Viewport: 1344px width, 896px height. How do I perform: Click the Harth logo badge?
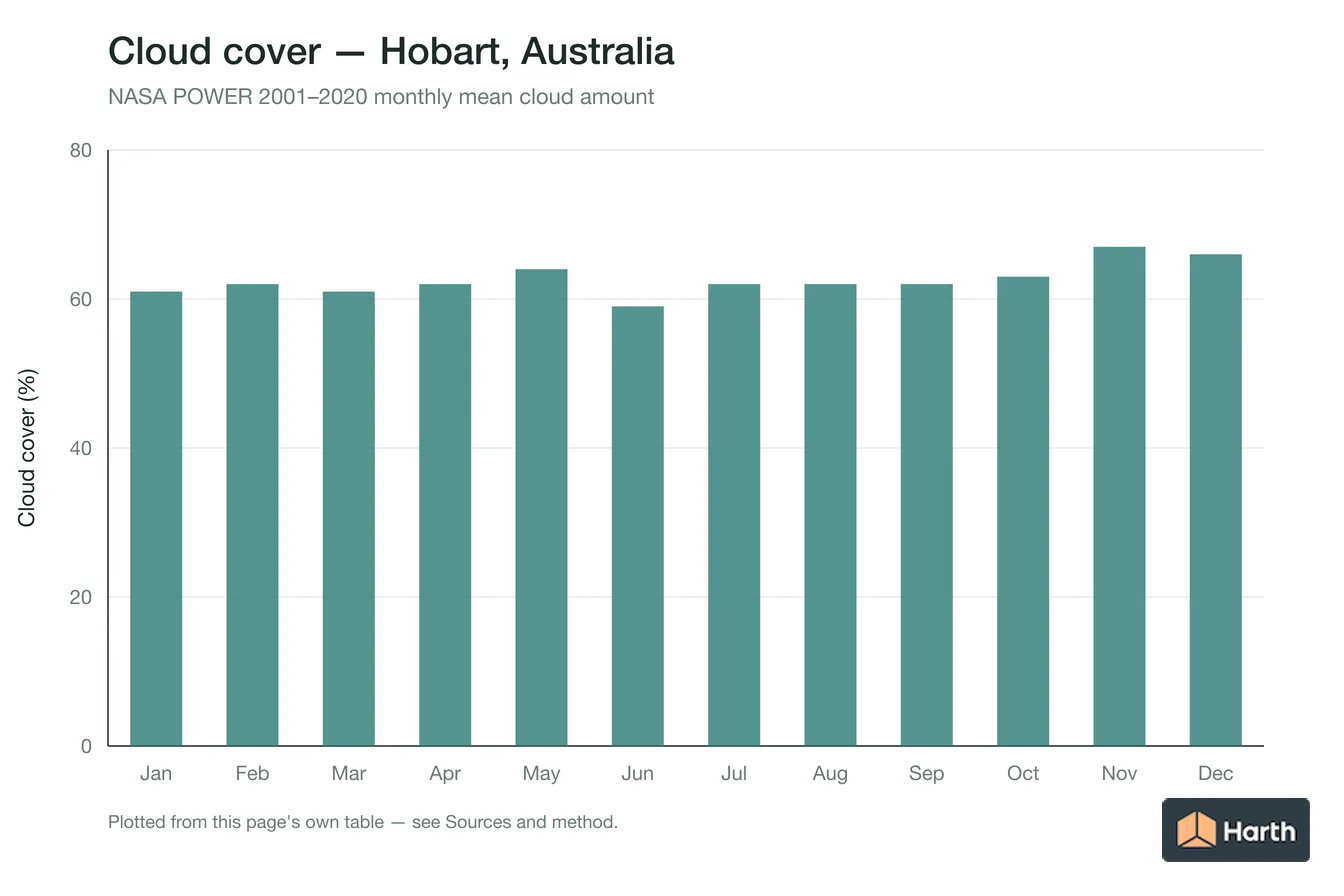(x=1235, y=830)
